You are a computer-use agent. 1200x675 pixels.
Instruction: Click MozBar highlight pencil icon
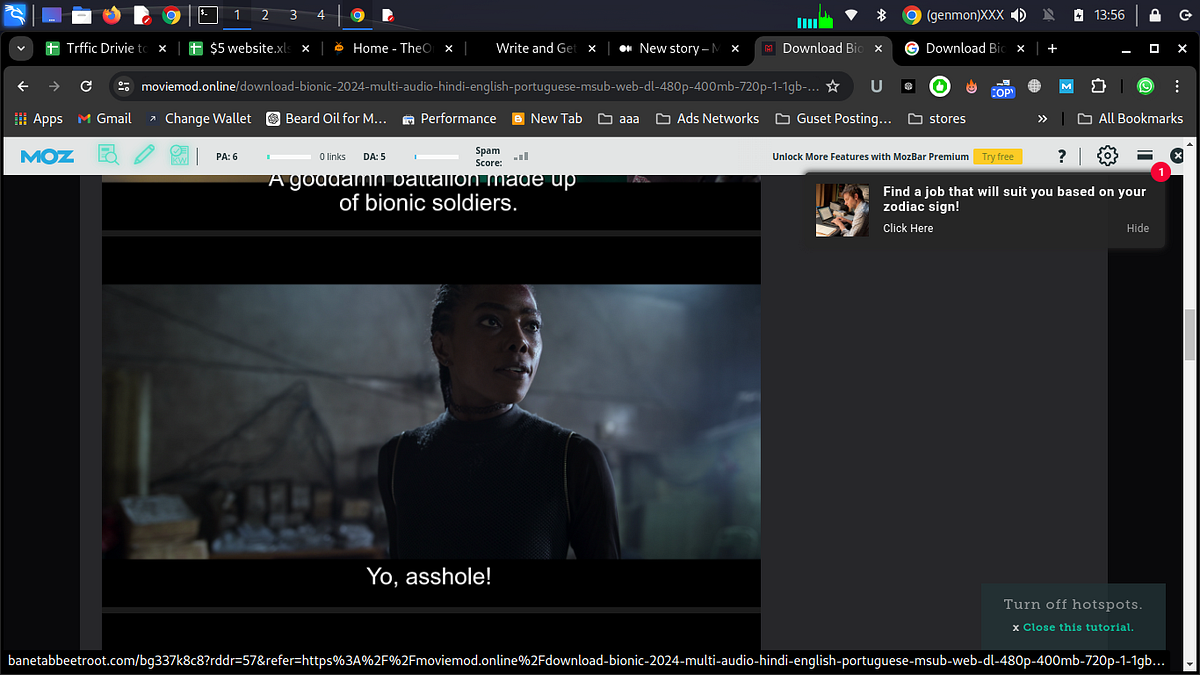pyautogui.click(x=145, y=155)
